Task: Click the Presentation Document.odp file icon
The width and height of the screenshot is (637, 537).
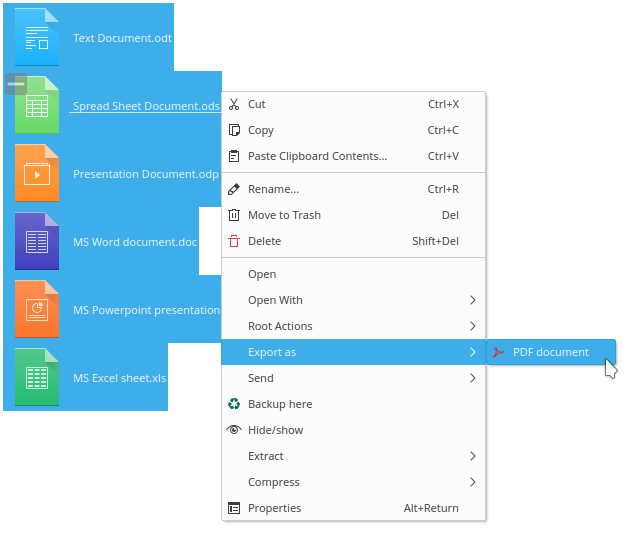Action: coord(37,173)
